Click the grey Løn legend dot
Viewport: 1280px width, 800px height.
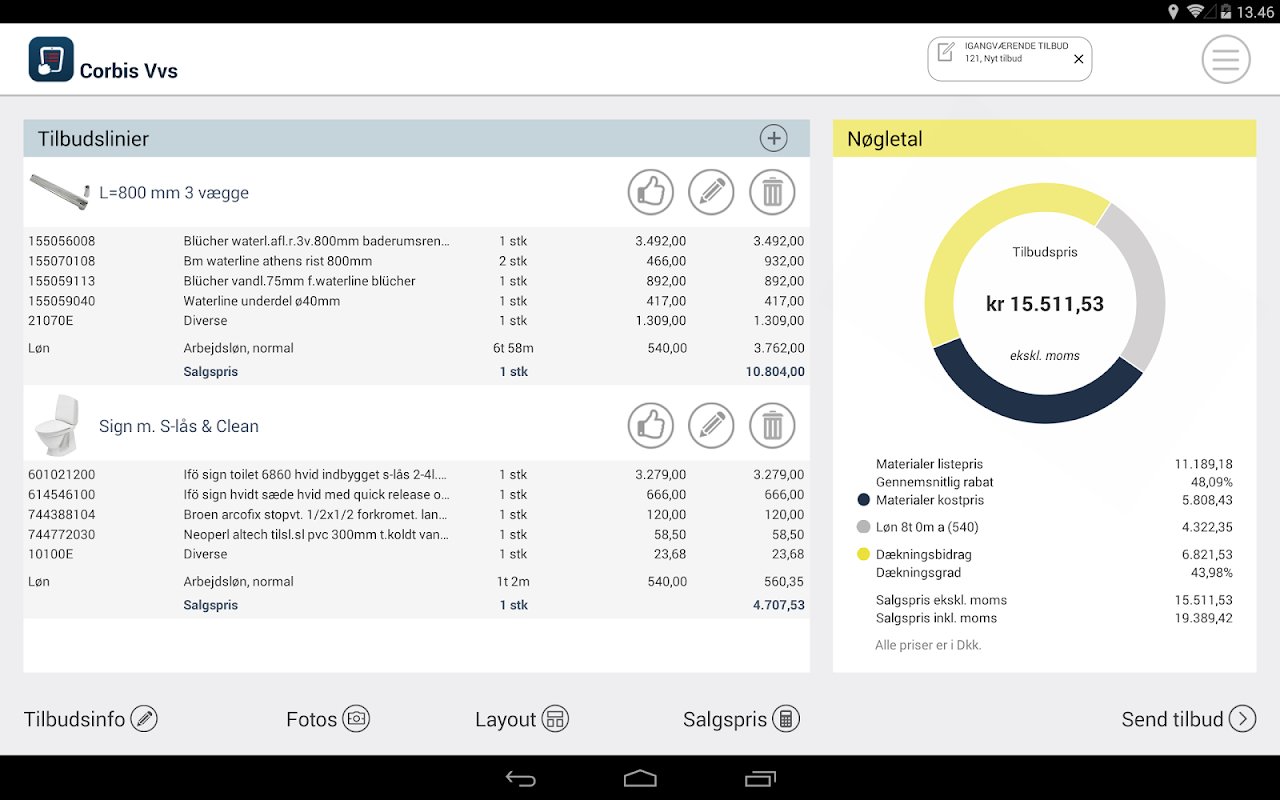[x=863, y=527]
